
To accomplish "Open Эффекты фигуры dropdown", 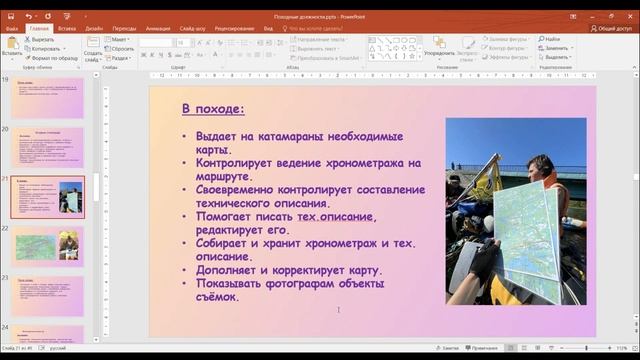I will [506, 57].
